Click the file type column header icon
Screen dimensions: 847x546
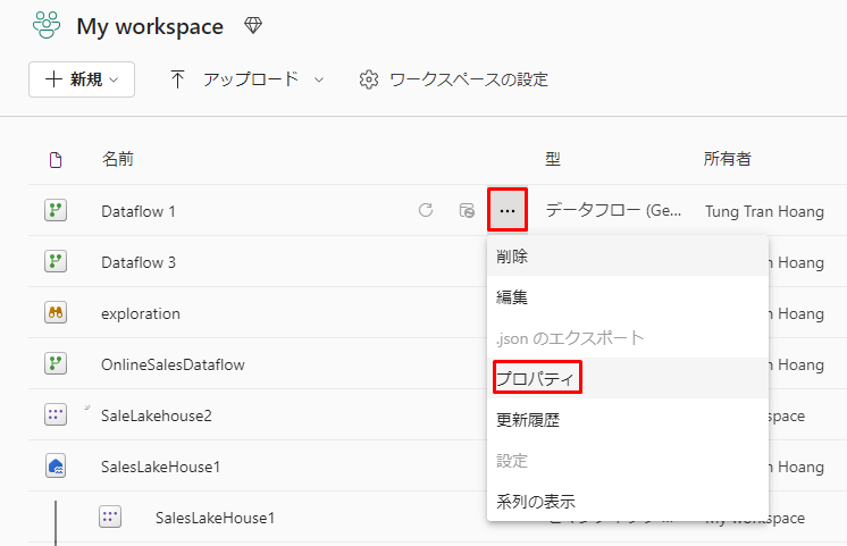(x=56, y=159)
